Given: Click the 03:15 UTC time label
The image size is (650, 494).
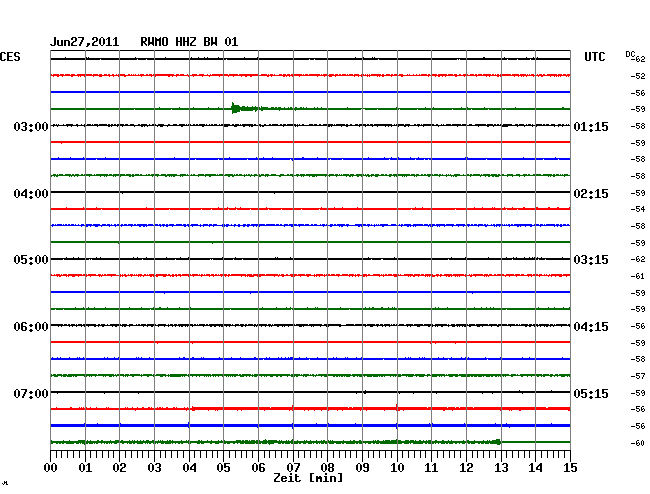Looking at the screenshot, I should point(591,260).
